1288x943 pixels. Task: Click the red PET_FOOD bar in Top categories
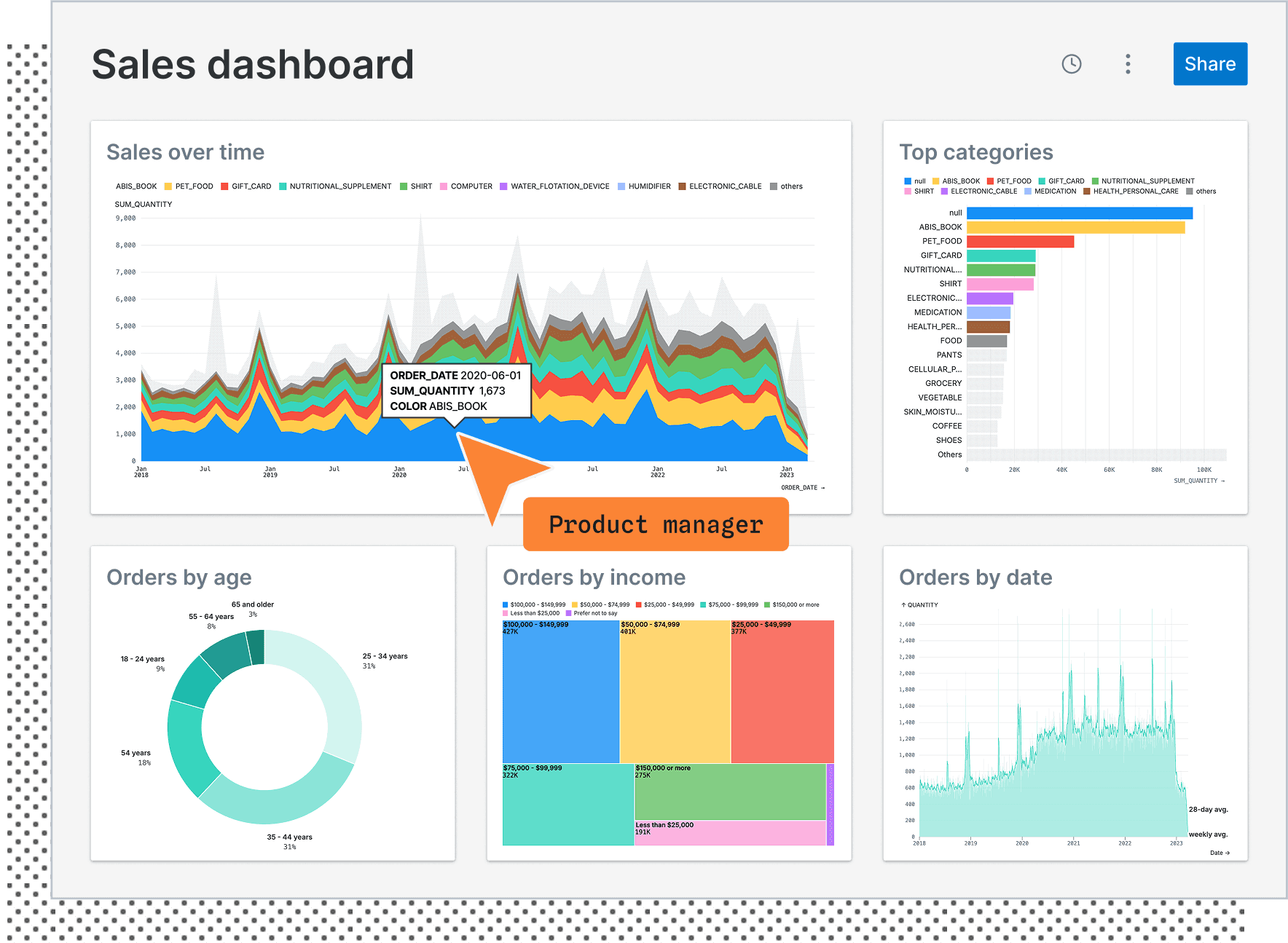1020,242
